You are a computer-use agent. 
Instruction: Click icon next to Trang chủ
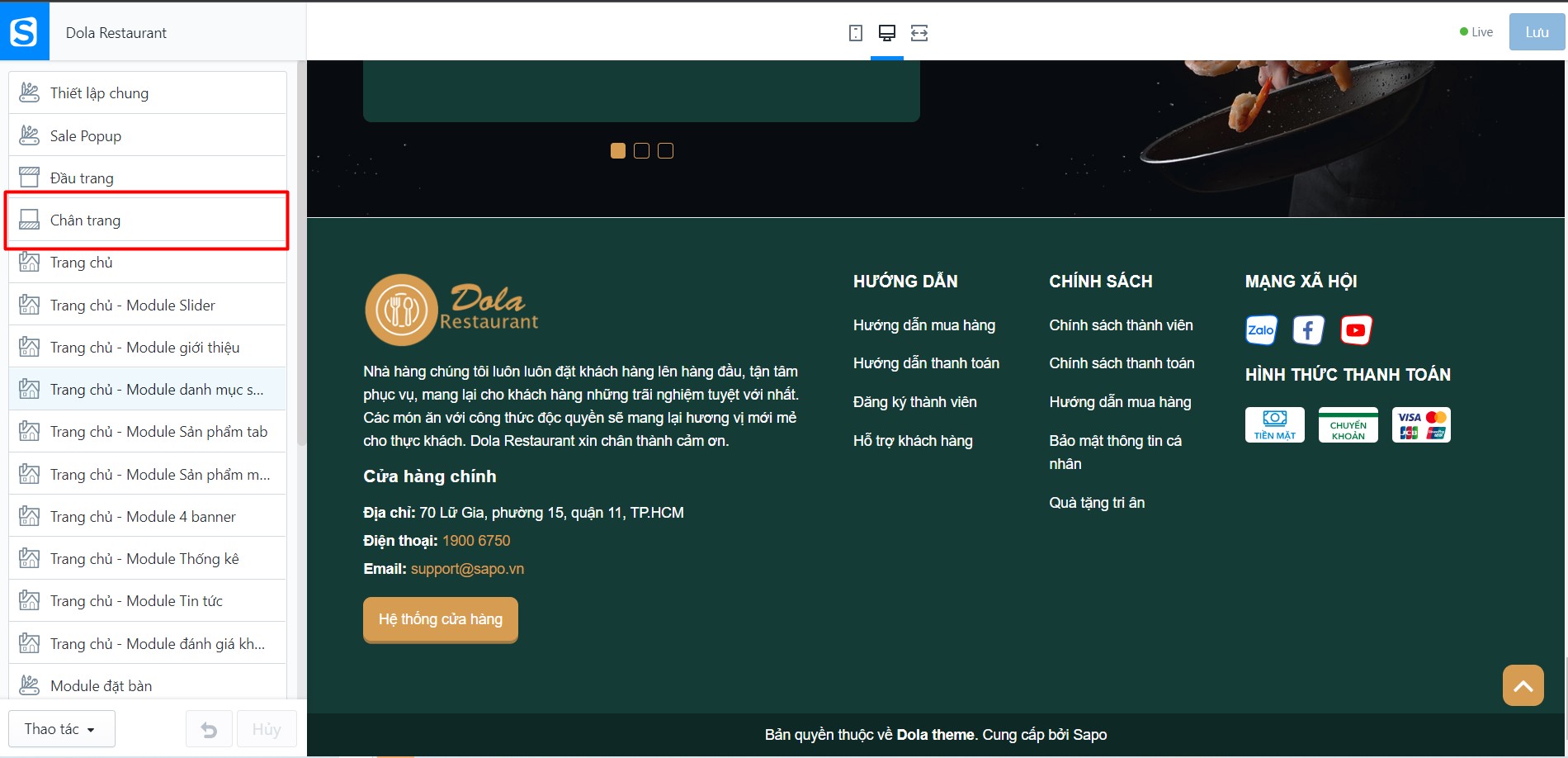29,263
